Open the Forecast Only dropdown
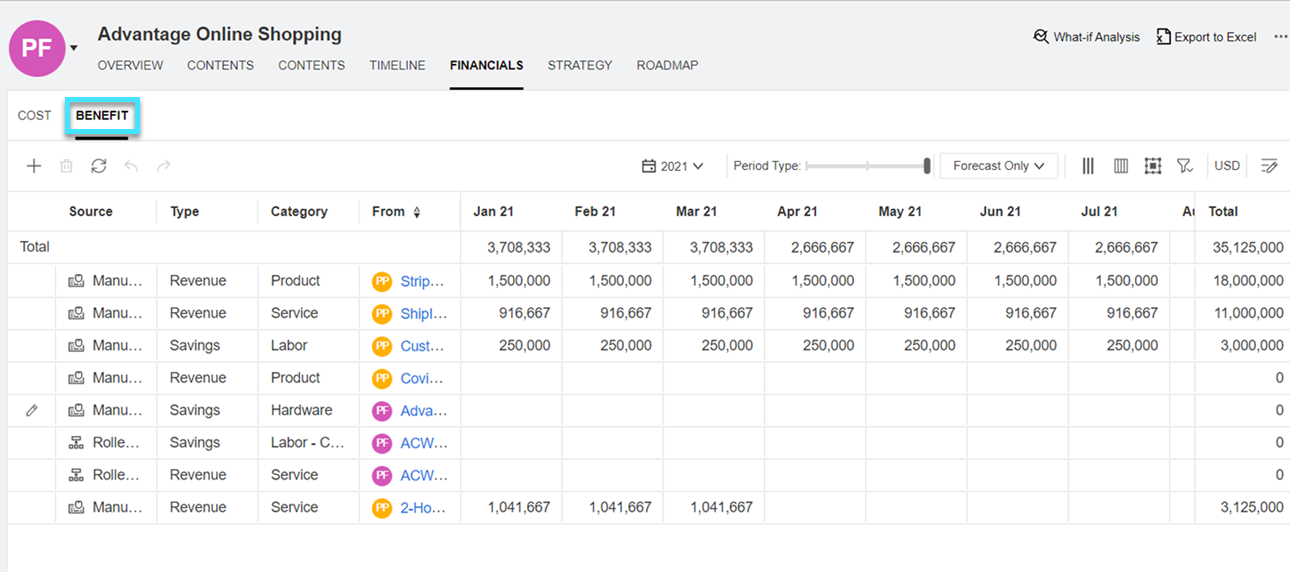This screenshot has height=572, width=1290. pyautogui.click(x=999, y=166)
